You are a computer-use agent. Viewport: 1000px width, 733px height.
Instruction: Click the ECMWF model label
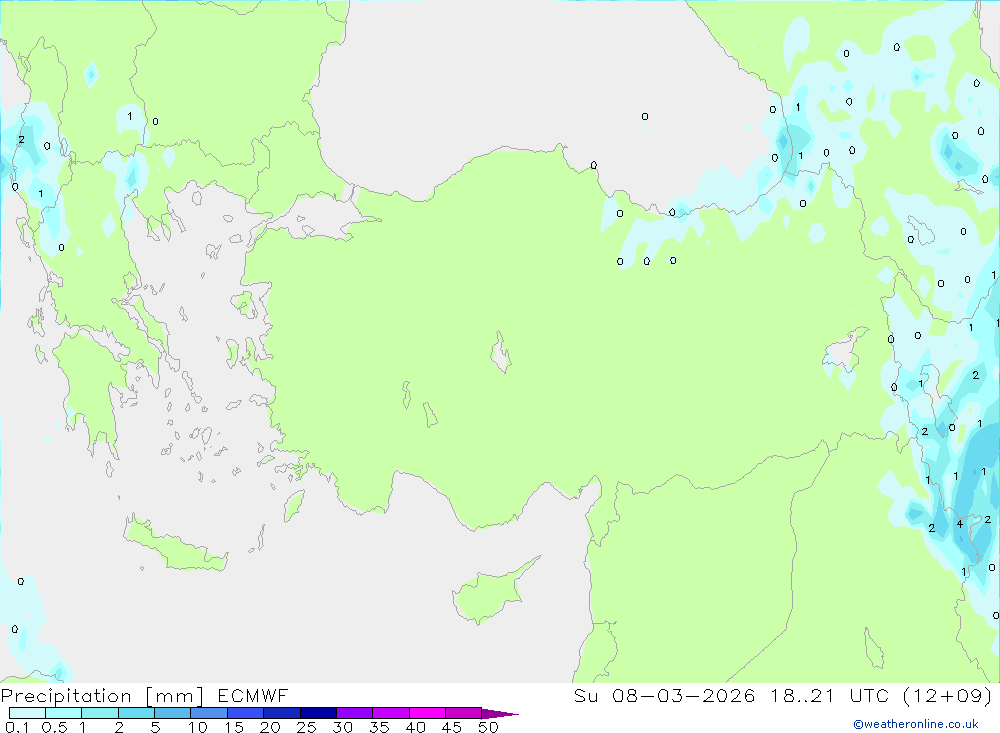click(x=253, y=695)
